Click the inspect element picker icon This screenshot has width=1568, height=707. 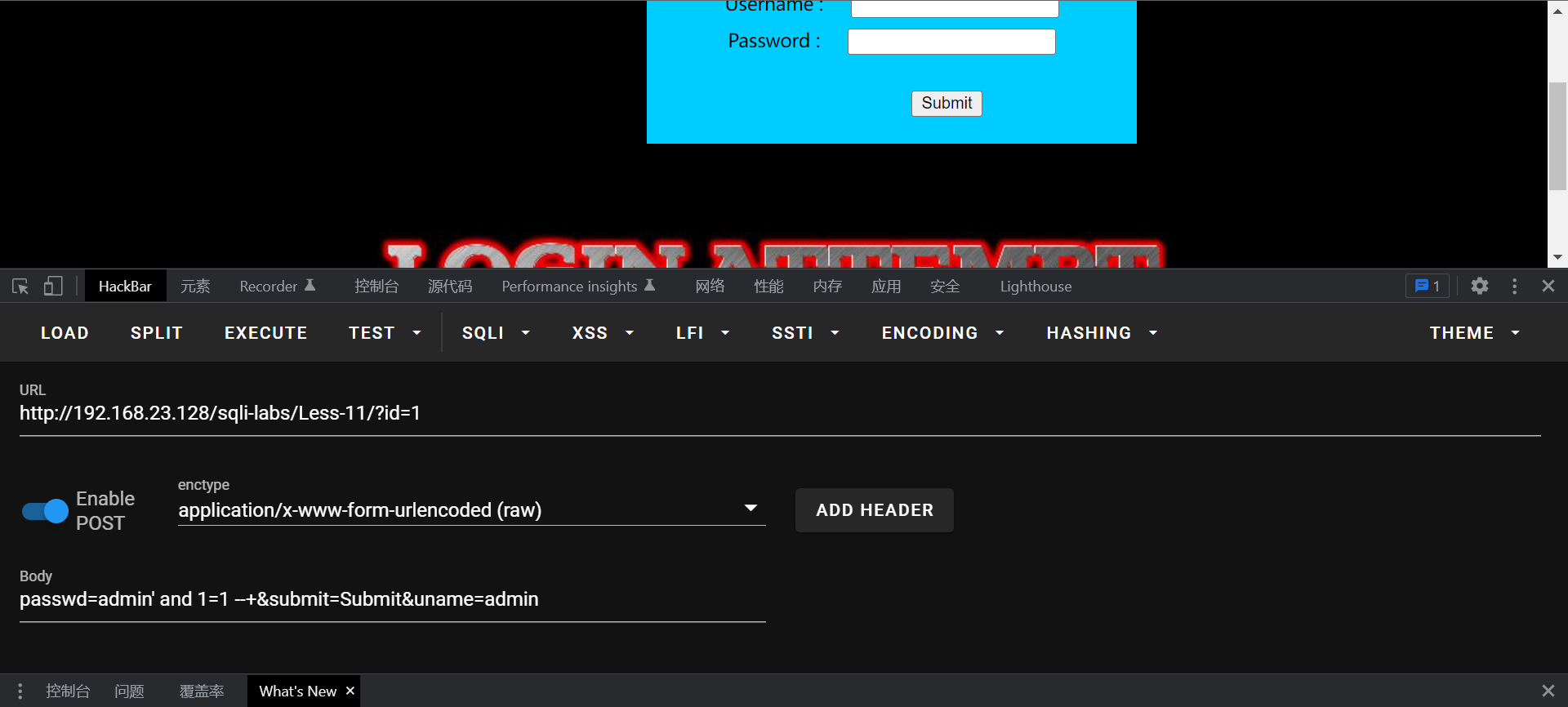[20, 287]
